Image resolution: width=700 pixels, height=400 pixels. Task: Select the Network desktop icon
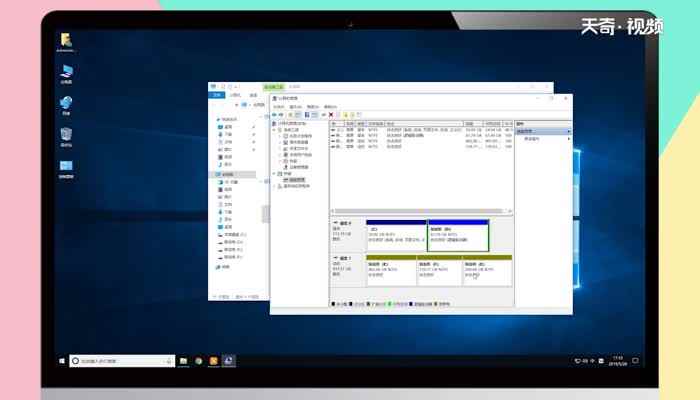(66, 104)
